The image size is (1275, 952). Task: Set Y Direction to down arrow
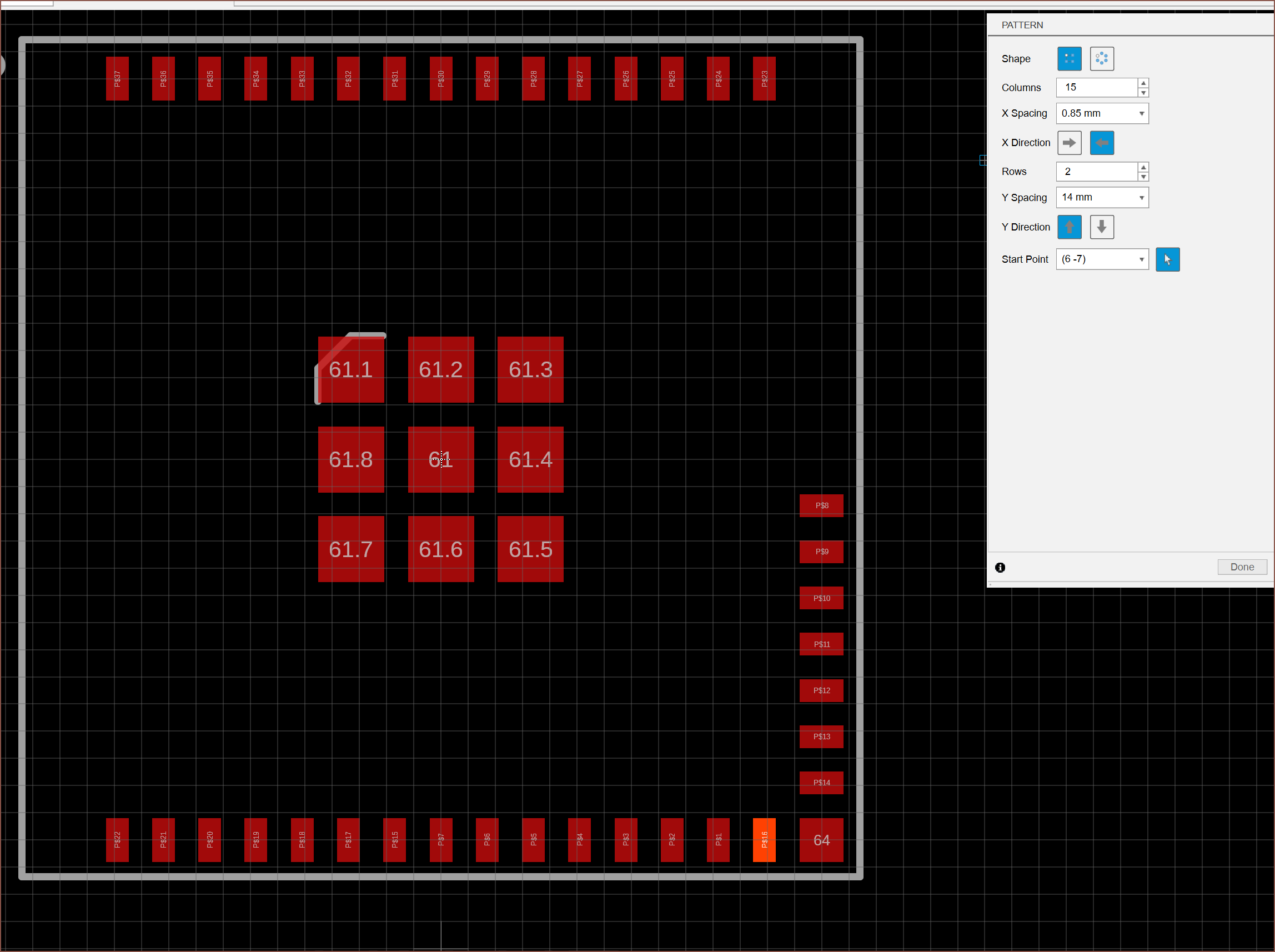[x=1102, y=227]
